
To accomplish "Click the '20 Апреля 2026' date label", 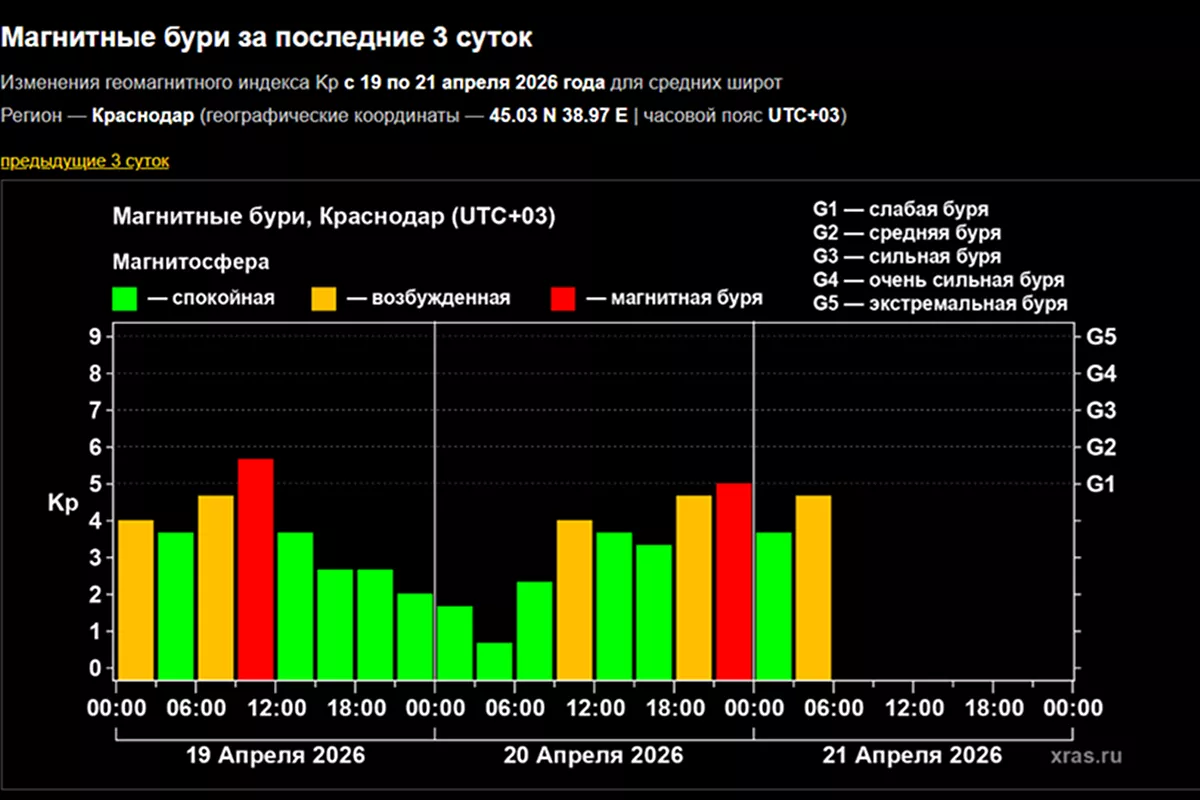I will pyautogui.click(x=594, y=754).
